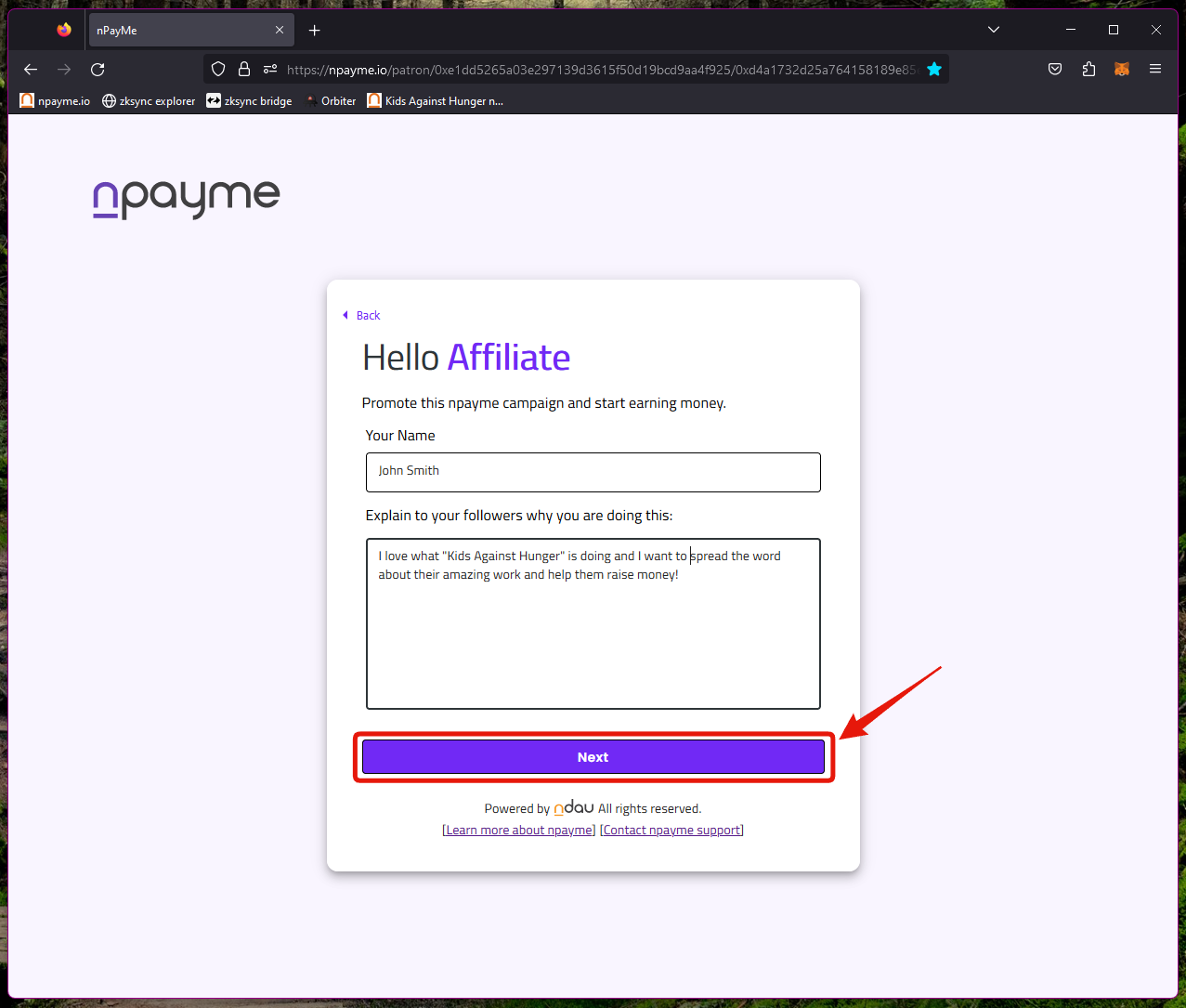Click the "Hello Affiliate" heading
The image size is (1186, 1008).
pyautogui.click(x=466, y=357)
